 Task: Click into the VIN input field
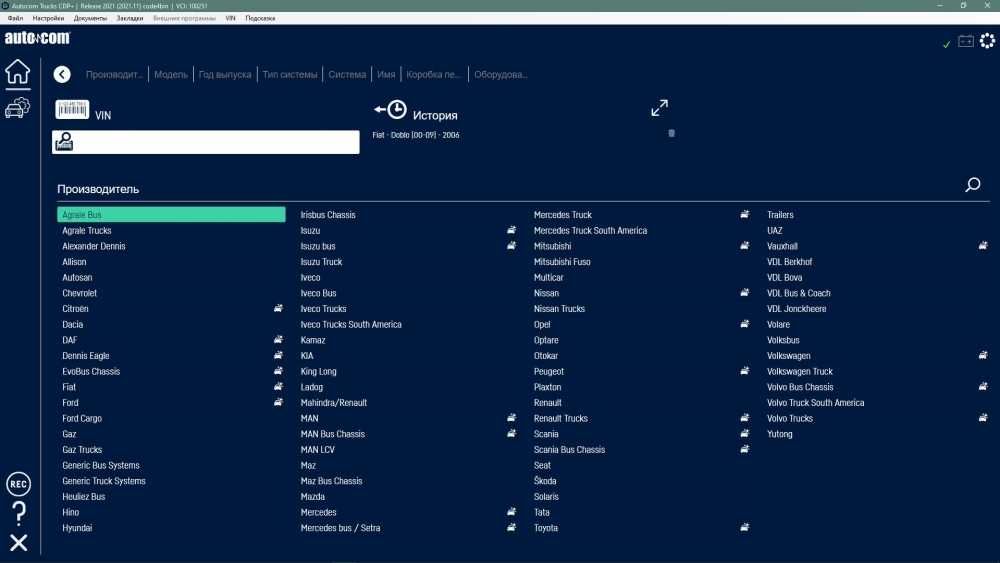(x=206, y=142)
